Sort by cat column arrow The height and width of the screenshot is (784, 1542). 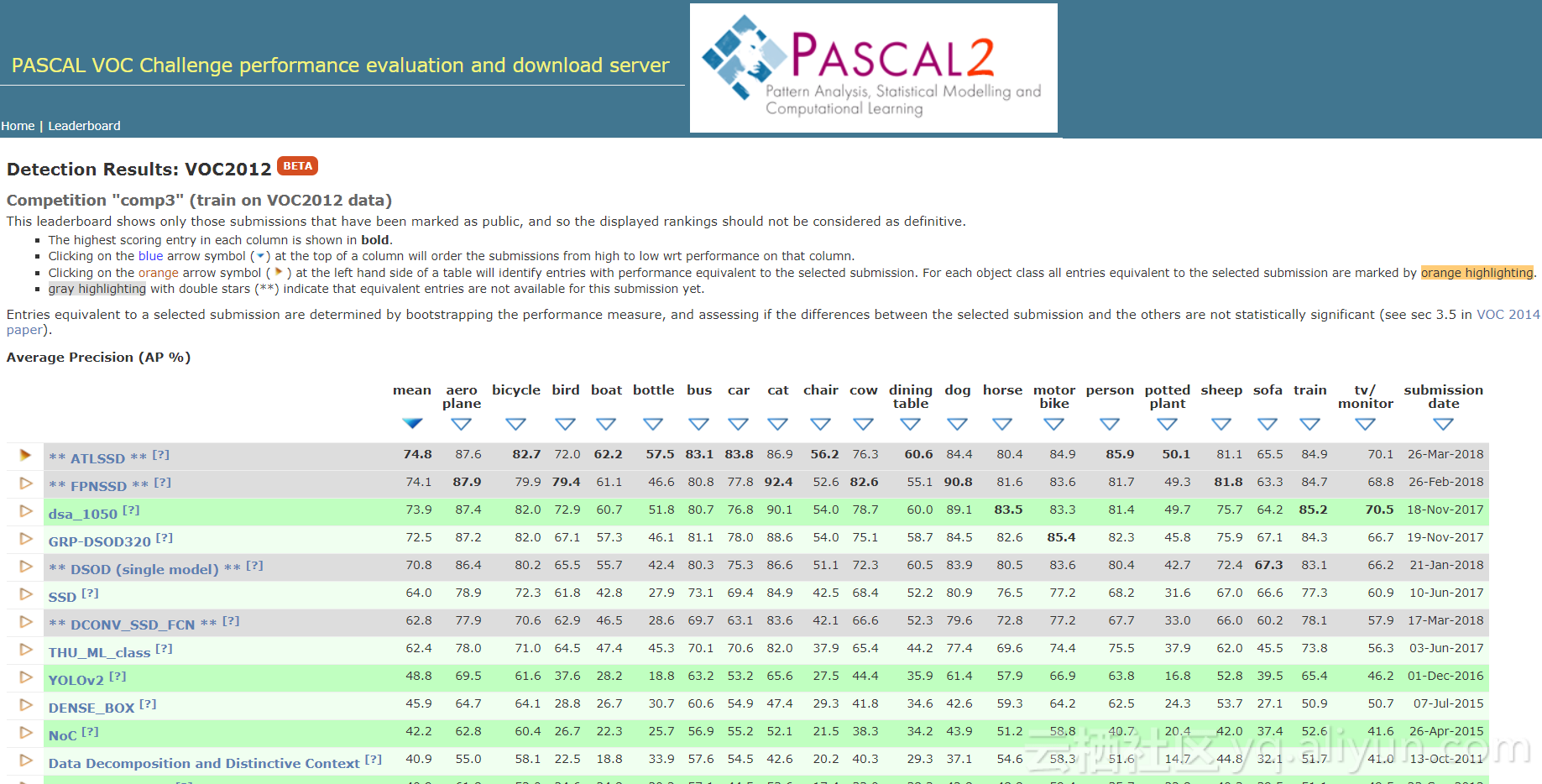(778, 424)
